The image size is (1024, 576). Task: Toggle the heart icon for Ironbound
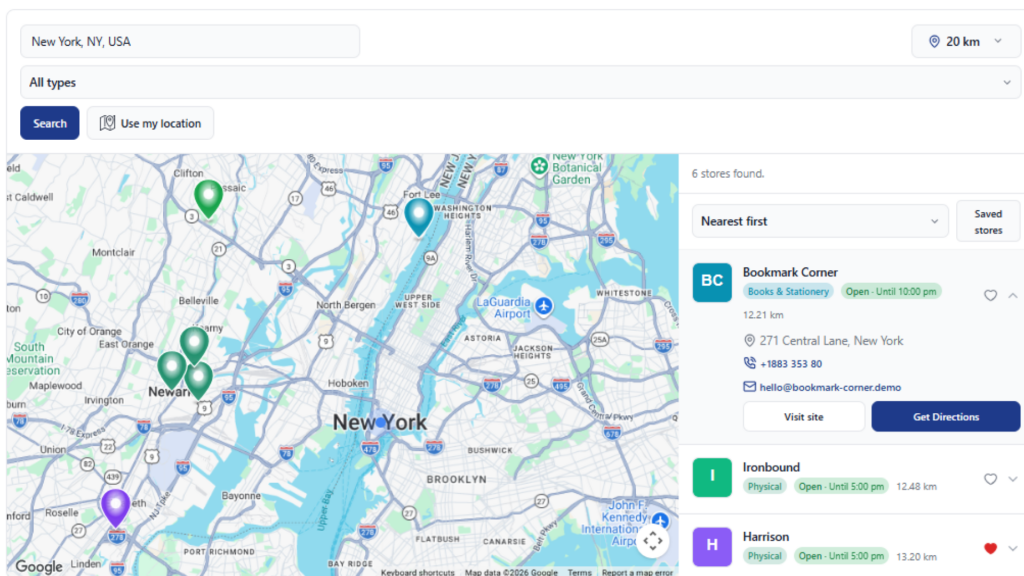[x=990, y=479]
